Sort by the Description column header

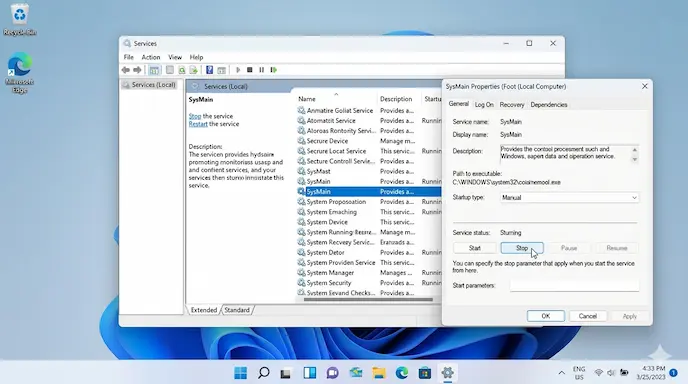point(399,99)
